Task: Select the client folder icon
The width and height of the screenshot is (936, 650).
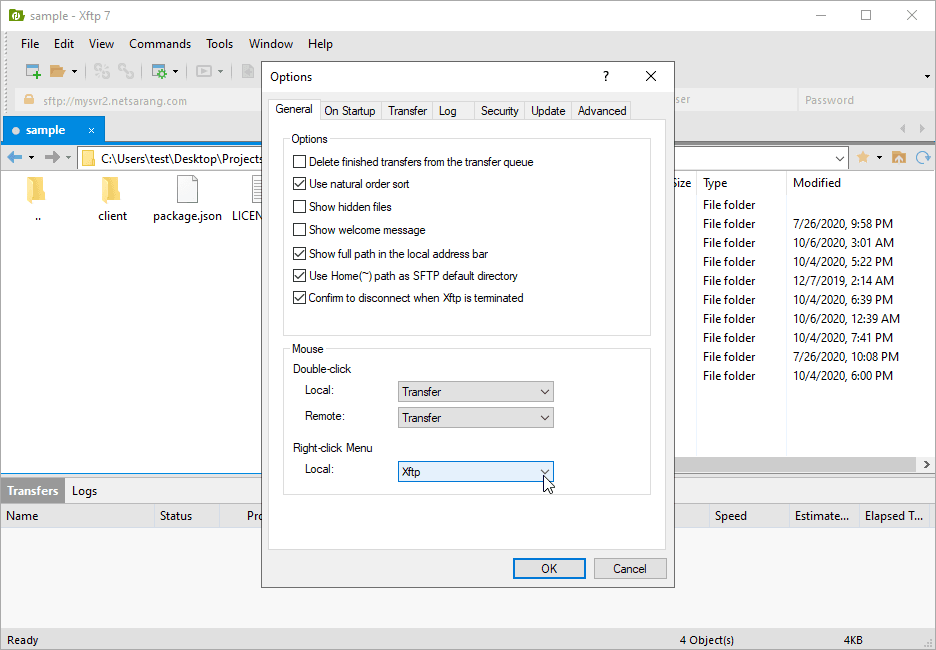Action: (x=111, y=190)
